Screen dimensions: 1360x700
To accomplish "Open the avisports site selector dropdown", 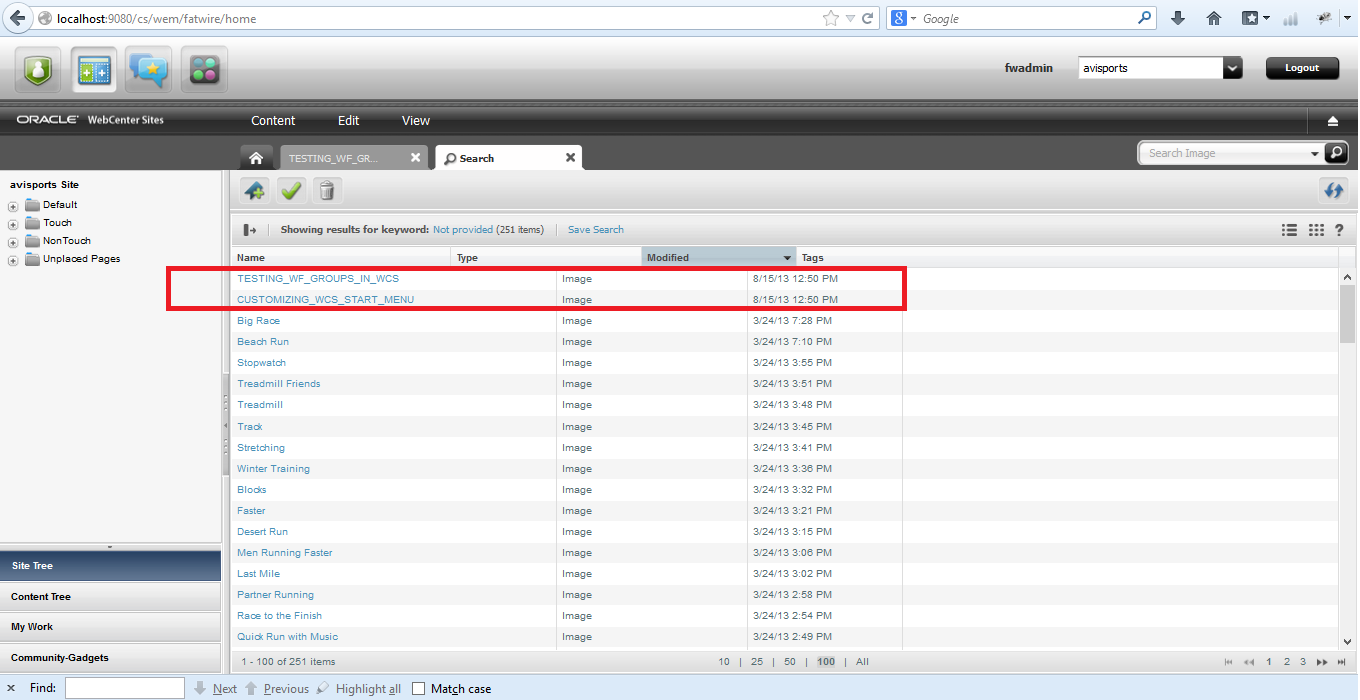I will [x=1233, y=68].
